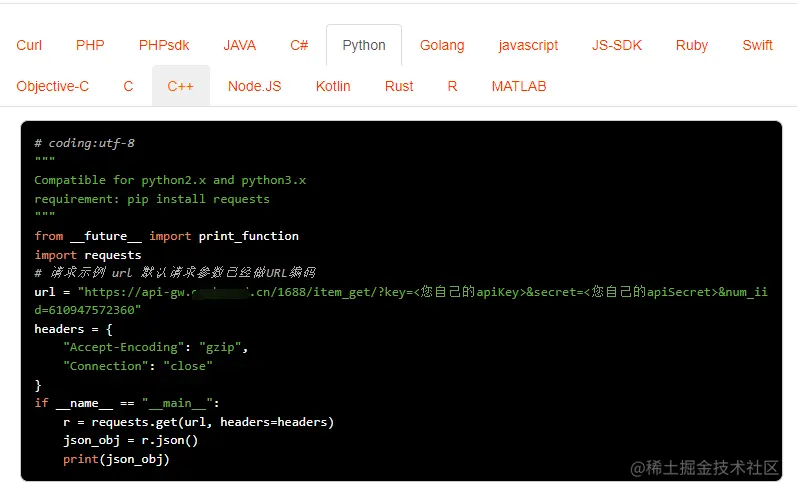Choose the Ruby code tab
This screenshot has width=797, height=495.
coord(691,45)
